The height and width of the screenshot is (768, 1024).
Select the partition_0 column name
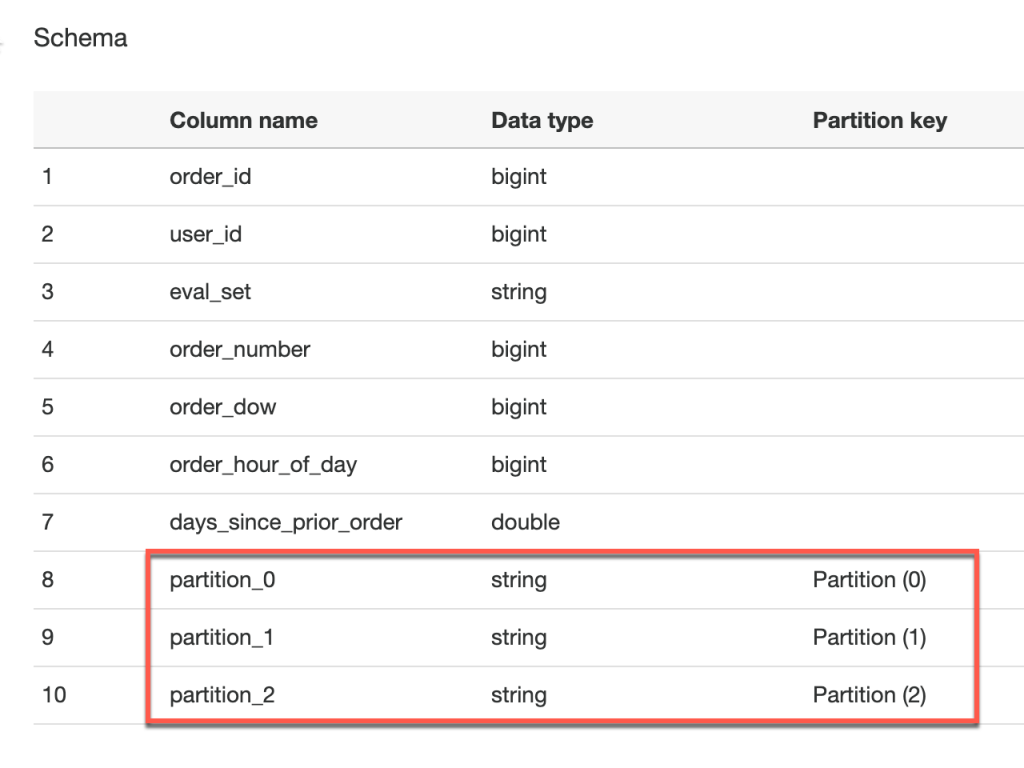[222, 580]
